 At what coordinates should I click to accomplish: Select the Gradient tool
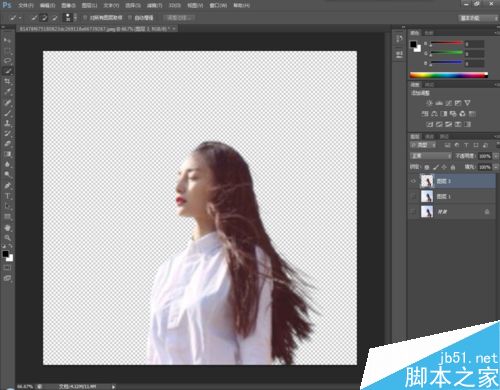pyautogui.click(x=7, y=154)
